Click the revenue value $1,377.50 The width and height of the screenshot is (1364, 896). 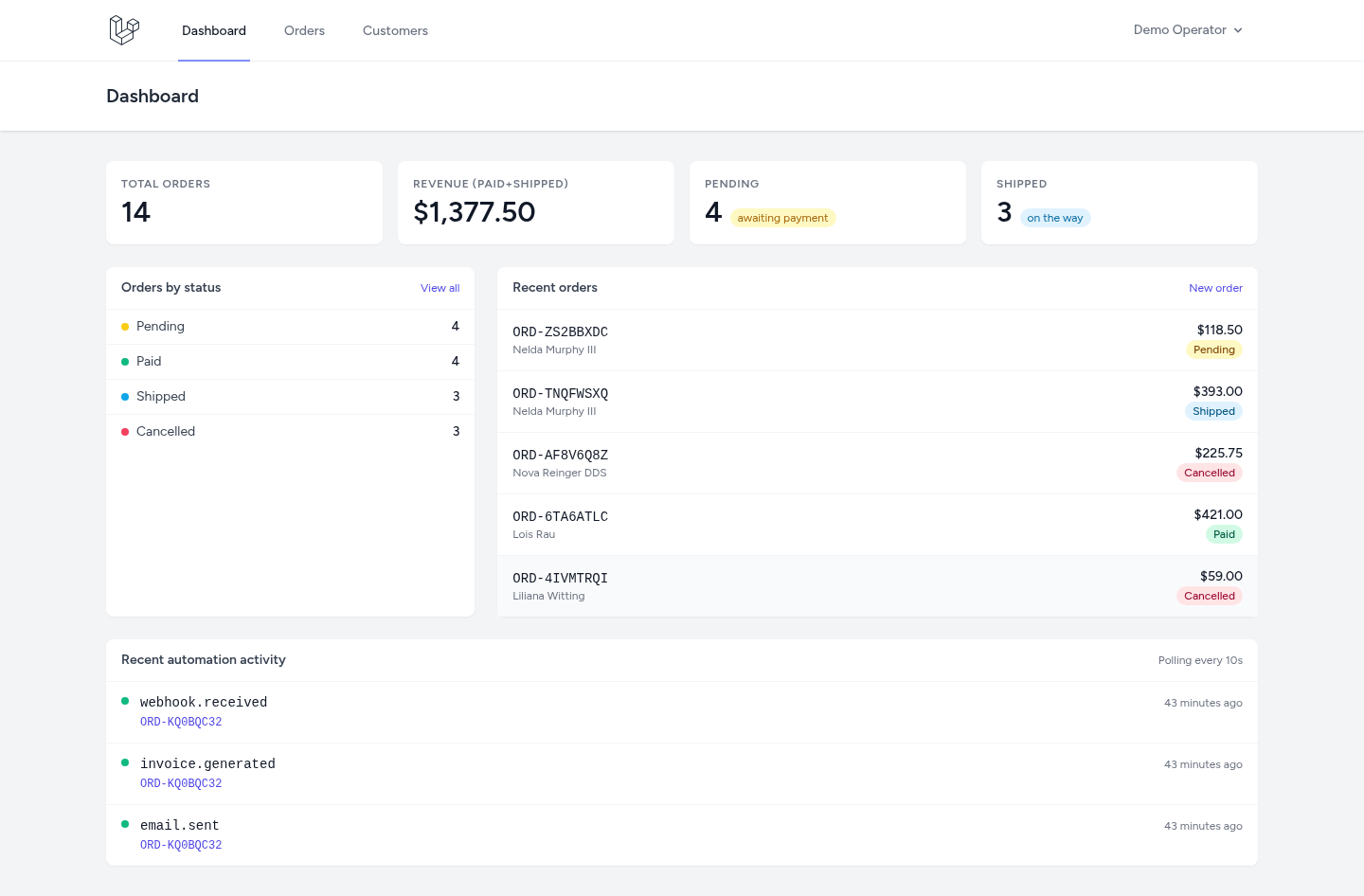point(475,212)
